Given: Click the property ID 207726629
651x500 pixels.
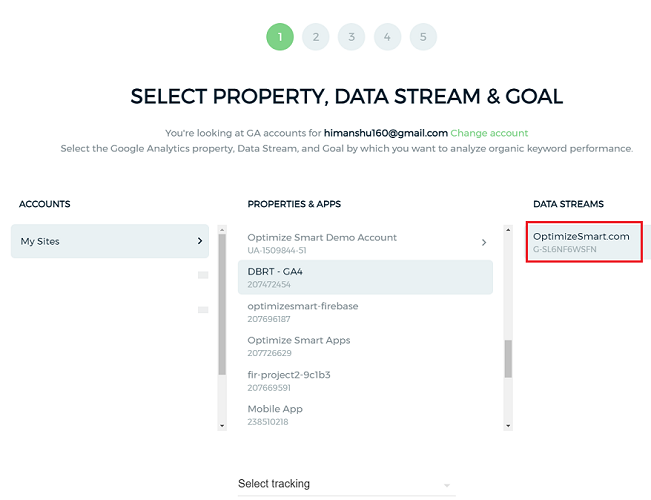Looking at the screenshot, I should point(269,353).
